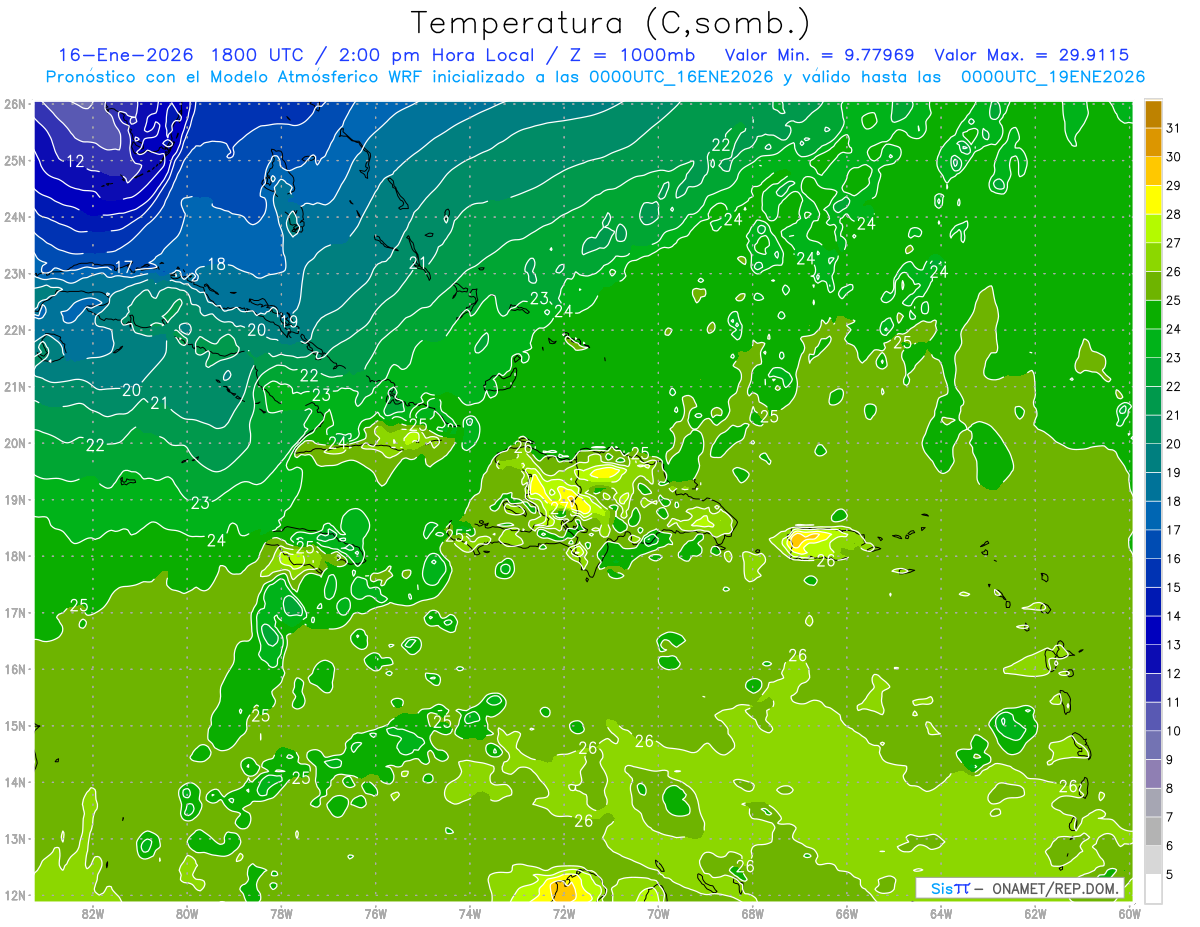Click the "66W" longitude axis label
1200x927 pixels.
(x=846, y=913)
